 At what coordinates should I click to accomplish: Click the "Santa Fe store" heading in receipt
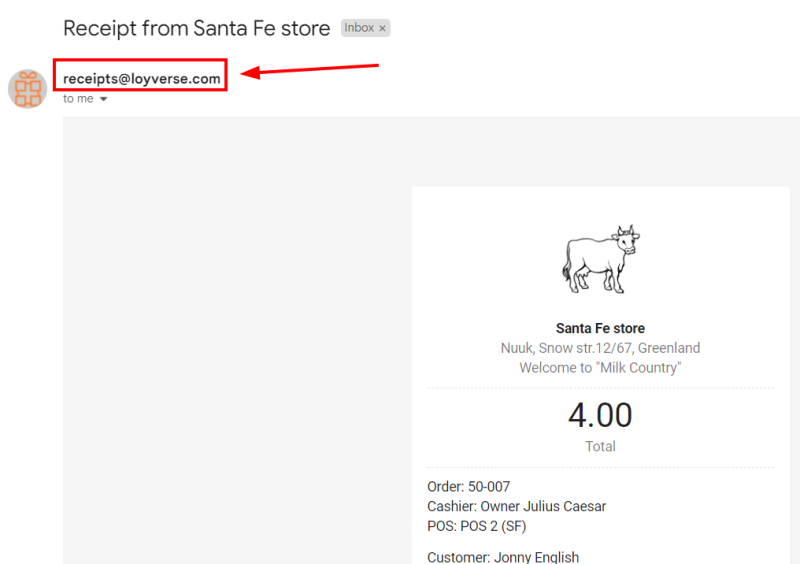(600, 328)
